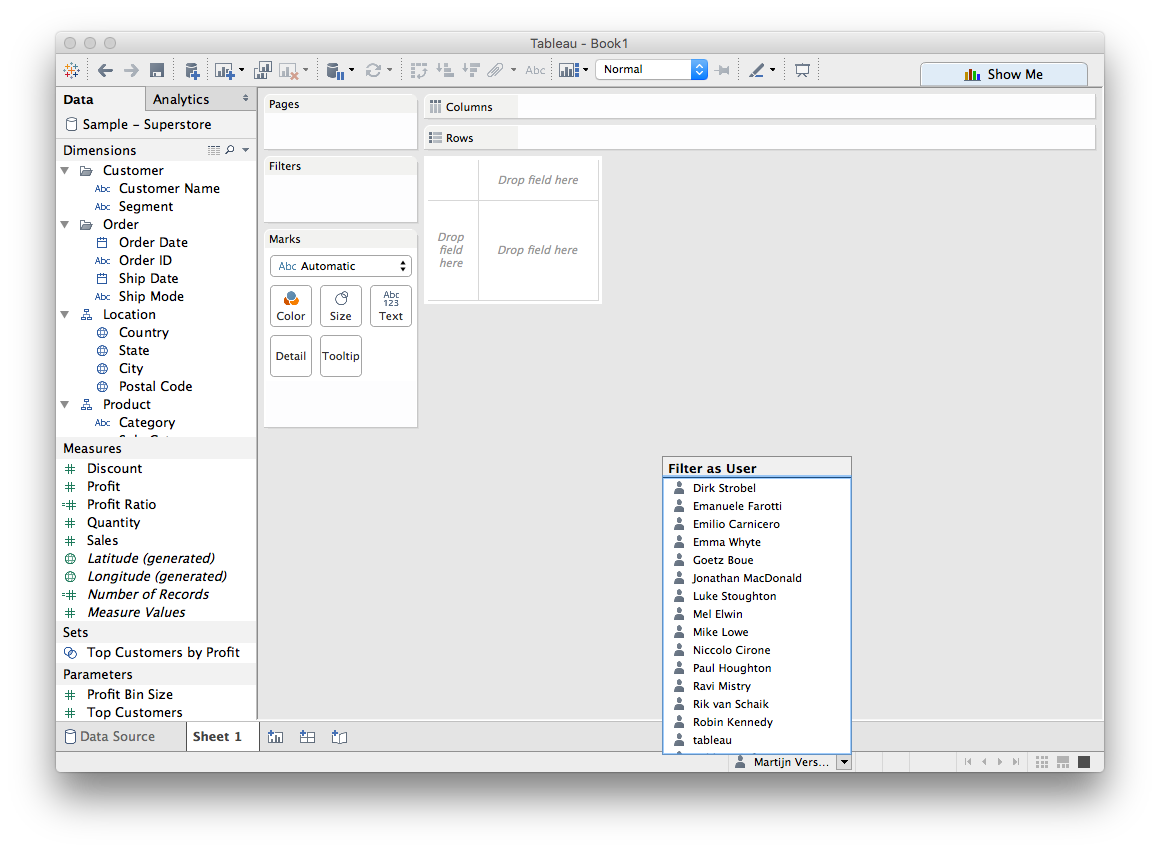Open the Automatic mark type dropdown
Screen dimensions: 1160x852
pos(340,266)
